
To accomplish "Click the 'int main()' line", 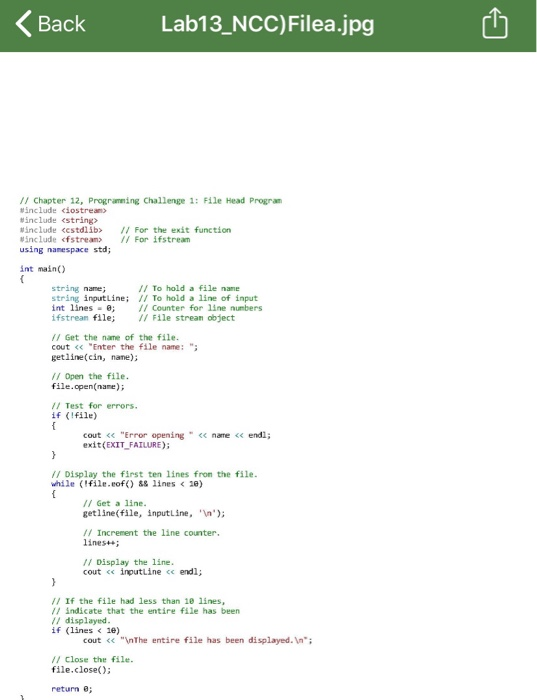I will (x=42, y=269).
